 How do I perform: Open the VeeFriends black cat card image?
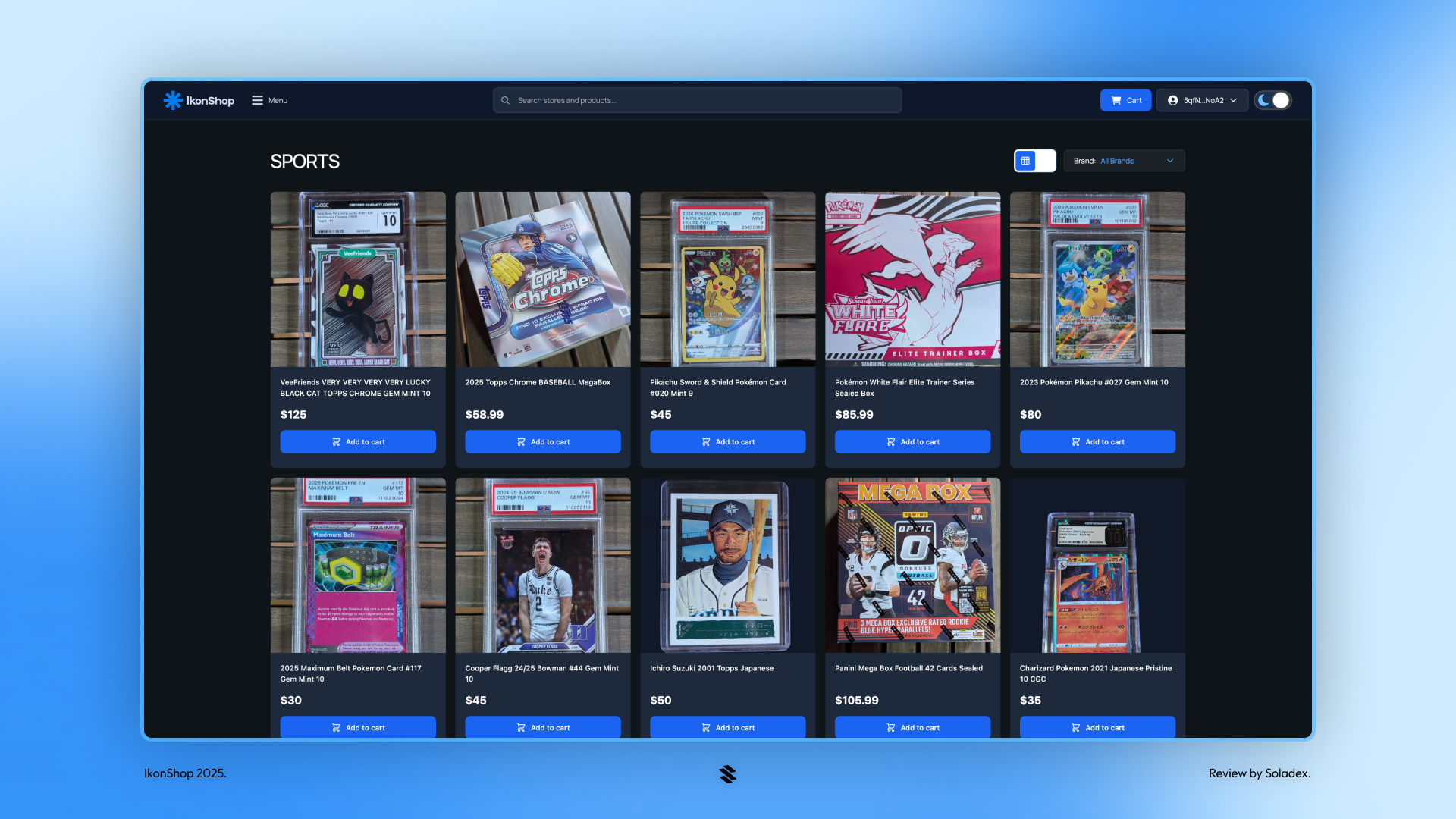tap(358, 279)
